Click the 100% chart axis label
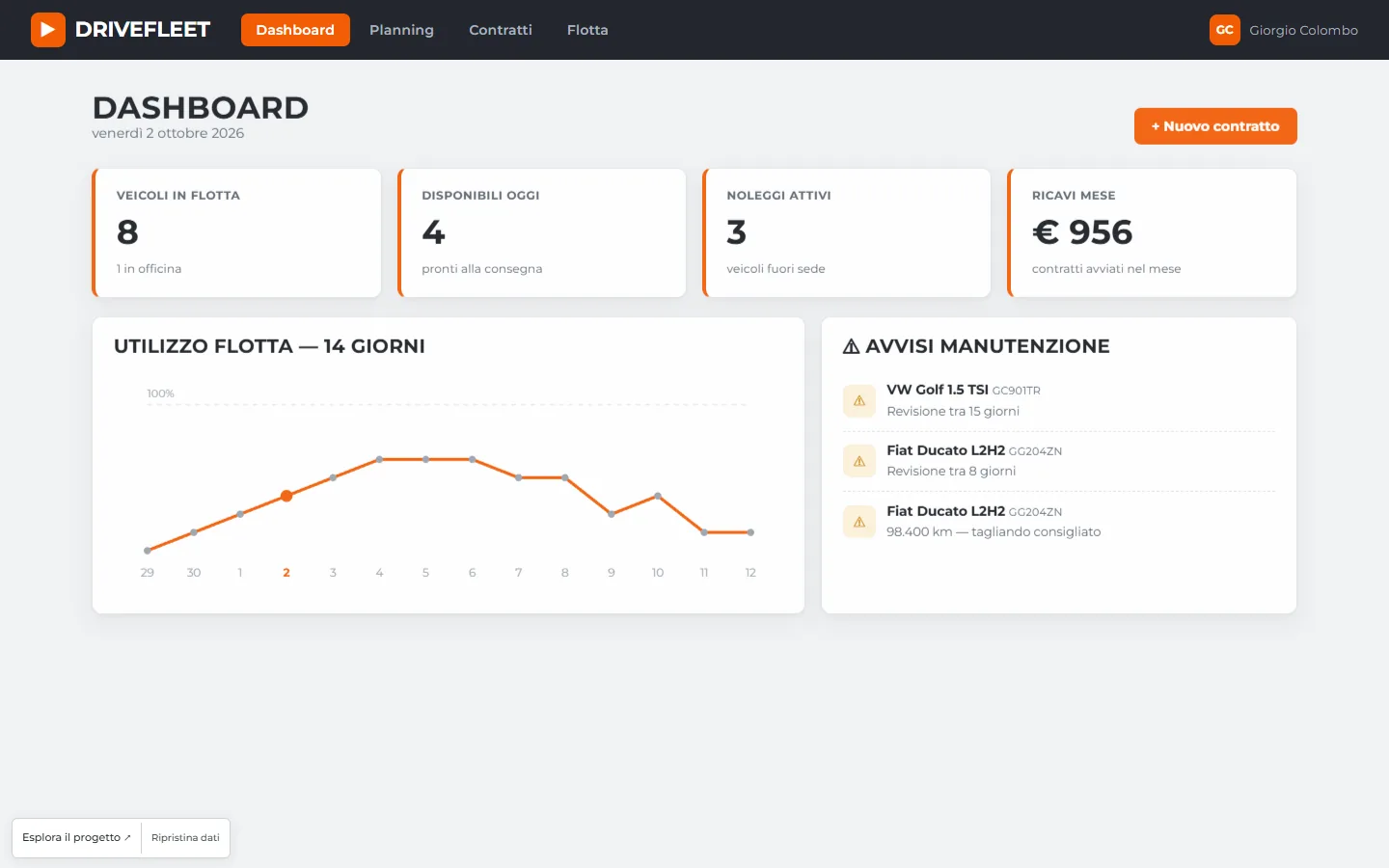This screenshot has height=868, width=1389. (160, 393)
